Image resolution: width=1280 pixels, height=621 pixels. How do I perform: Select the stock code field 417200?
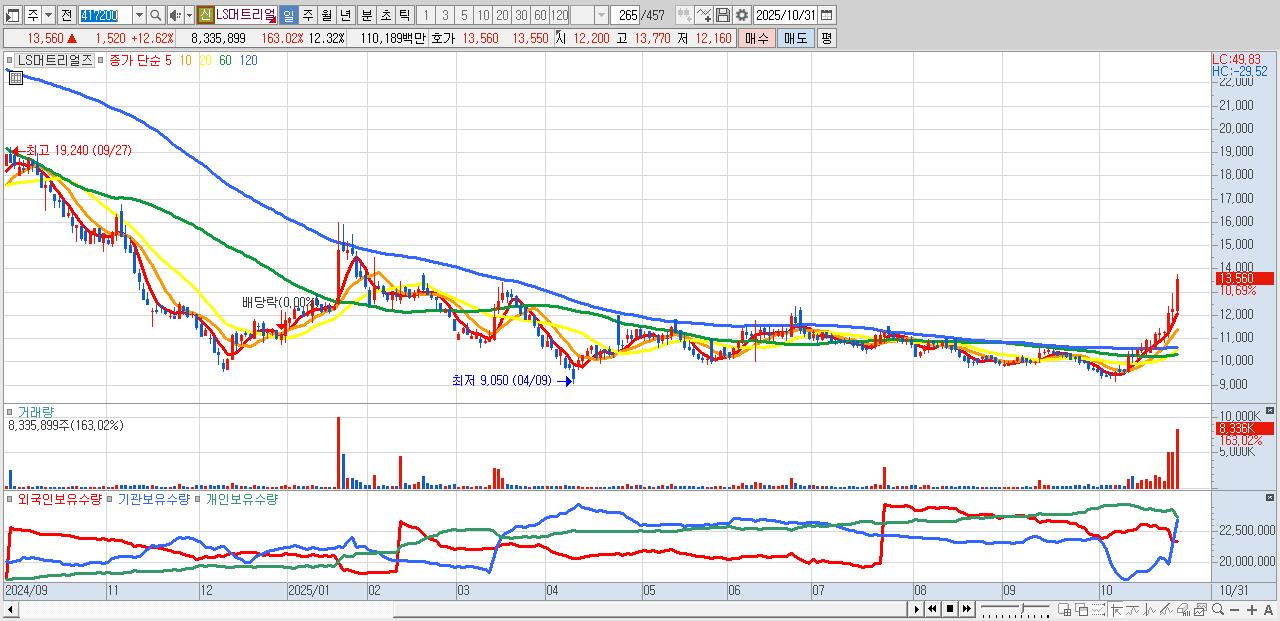click(105, 15)
